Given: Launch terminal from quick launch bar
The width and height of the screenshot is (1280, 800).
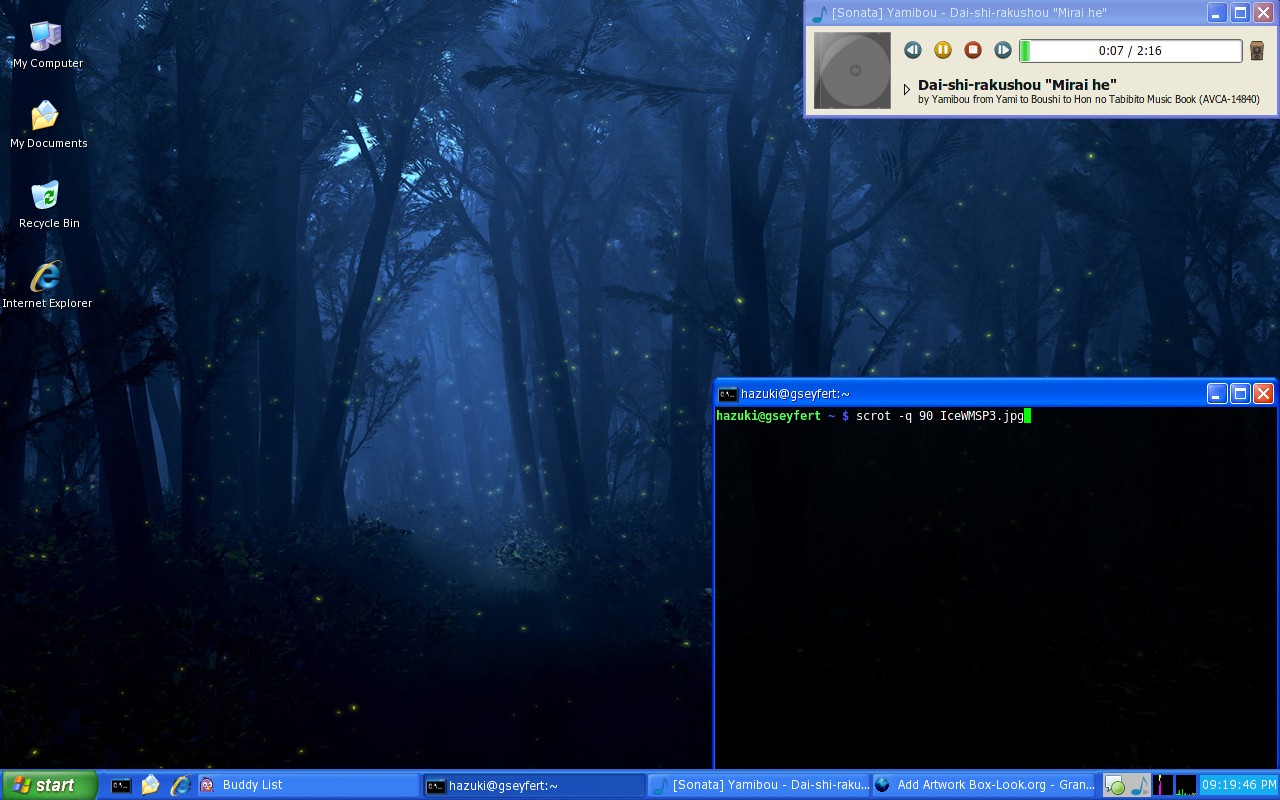Looking at the screenshot, I should click(121, 785).
